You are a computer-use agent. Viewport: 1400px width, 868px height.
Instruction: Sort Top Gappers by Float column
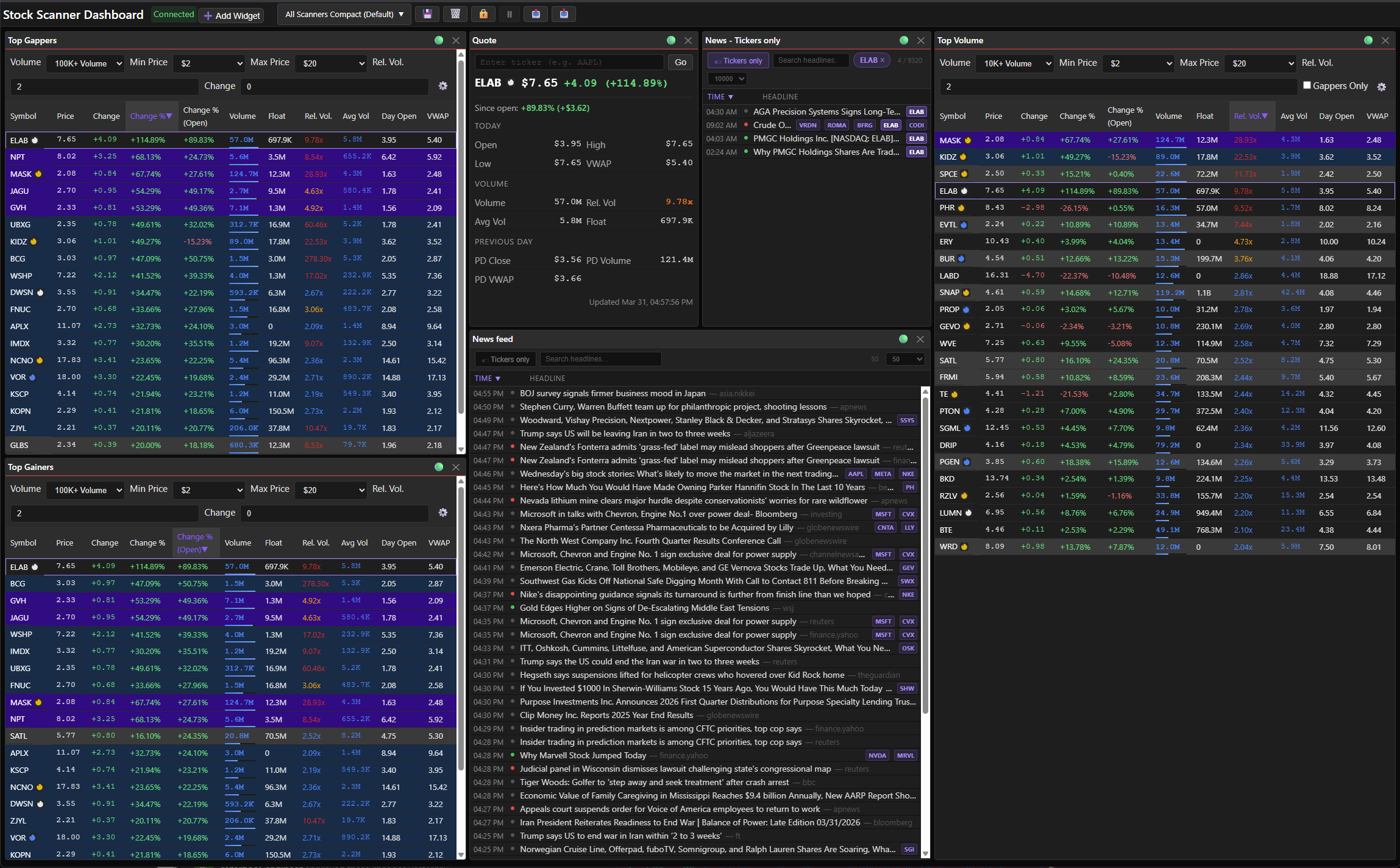(277, 116)
